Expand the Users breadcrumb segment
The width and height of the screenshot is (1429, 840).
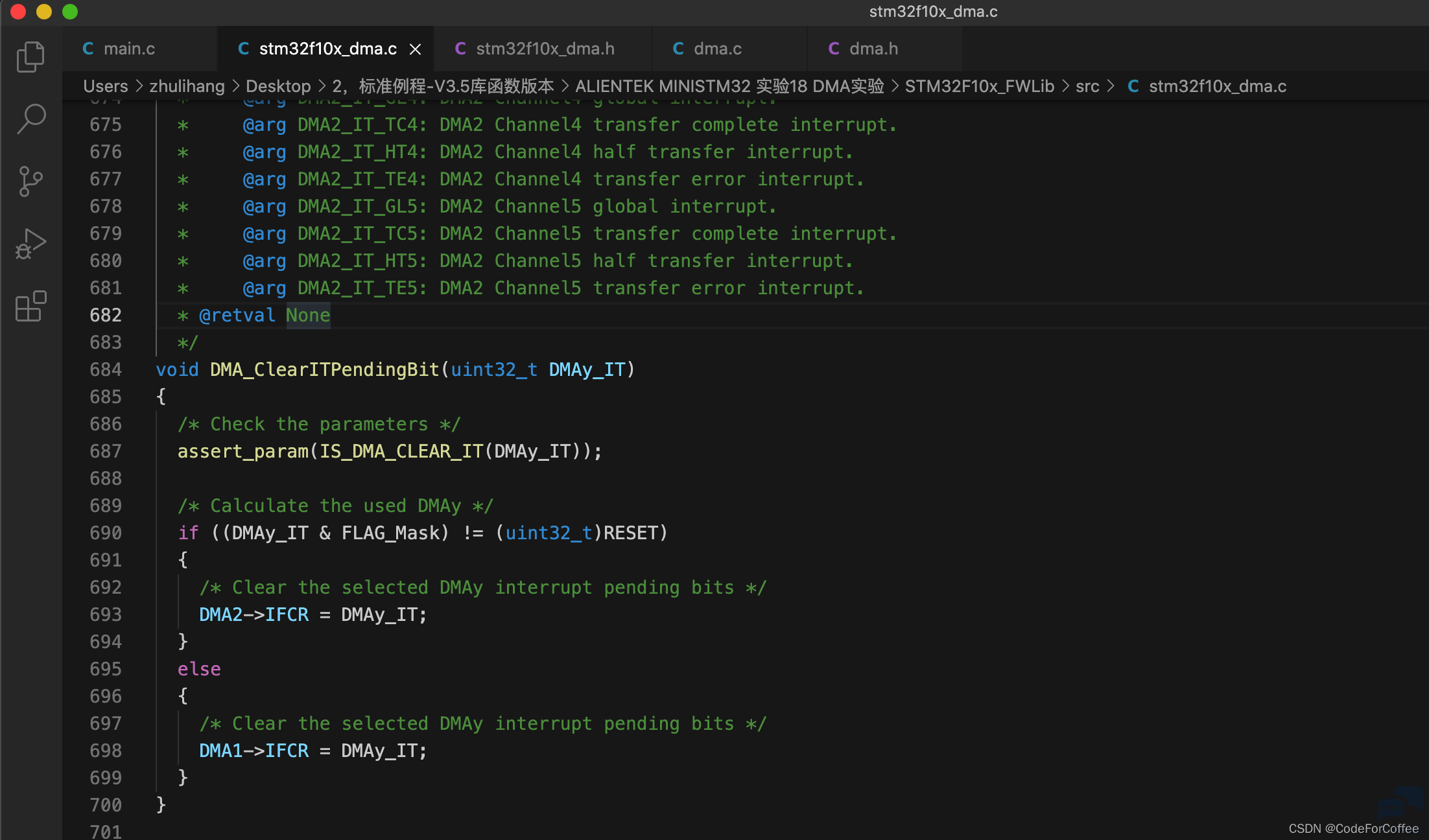pos(106,86)
